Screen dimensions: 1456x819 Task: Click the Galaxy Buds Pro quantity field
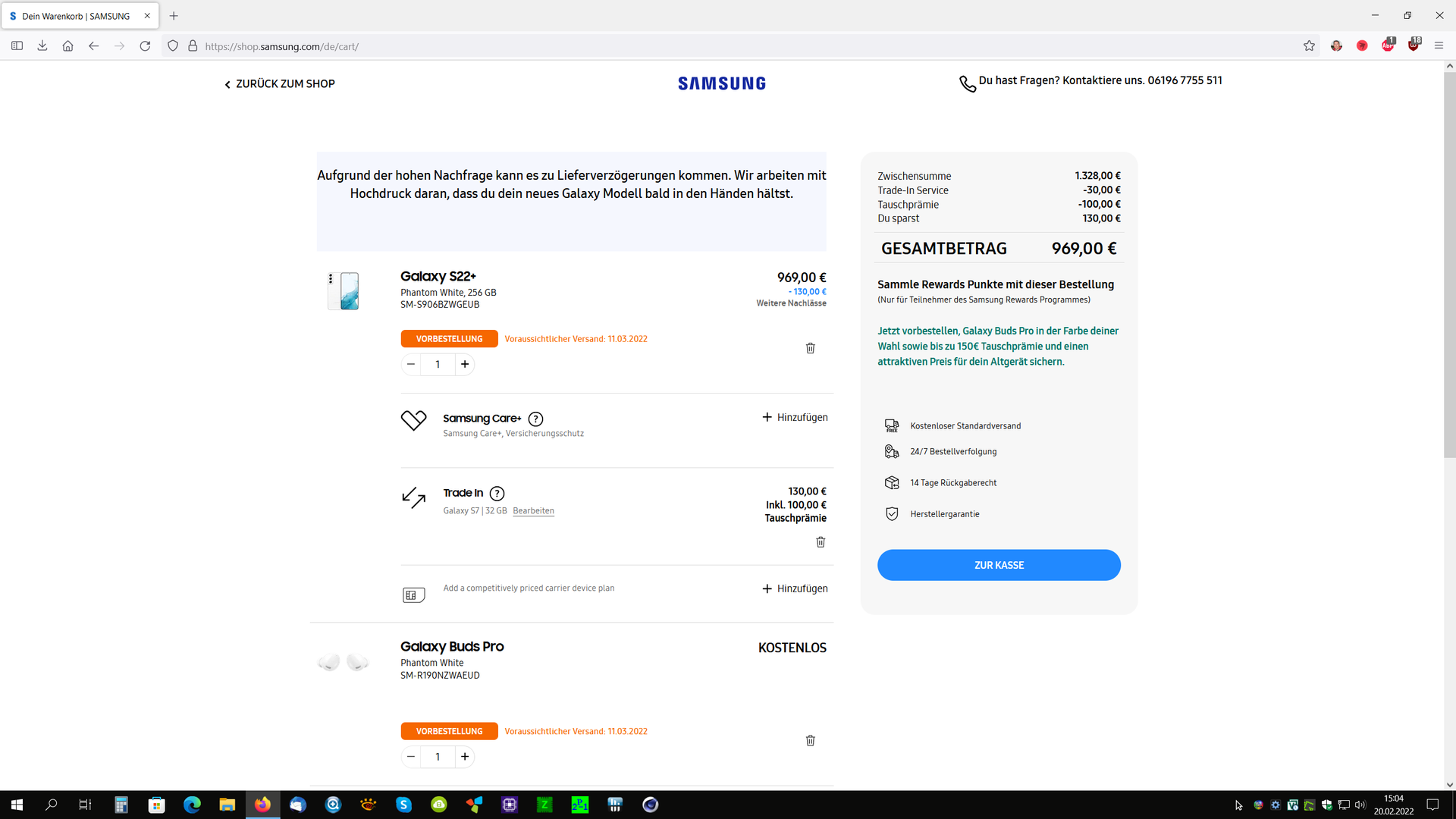click(x=438, y=757)
